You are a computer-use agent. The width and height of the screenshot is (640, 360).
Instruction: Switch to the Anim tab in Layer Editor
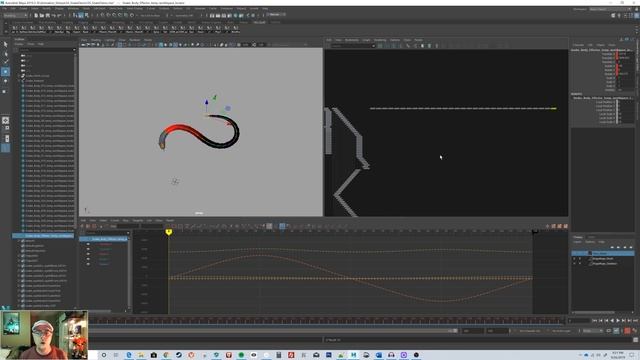click(x=591, y=237)
